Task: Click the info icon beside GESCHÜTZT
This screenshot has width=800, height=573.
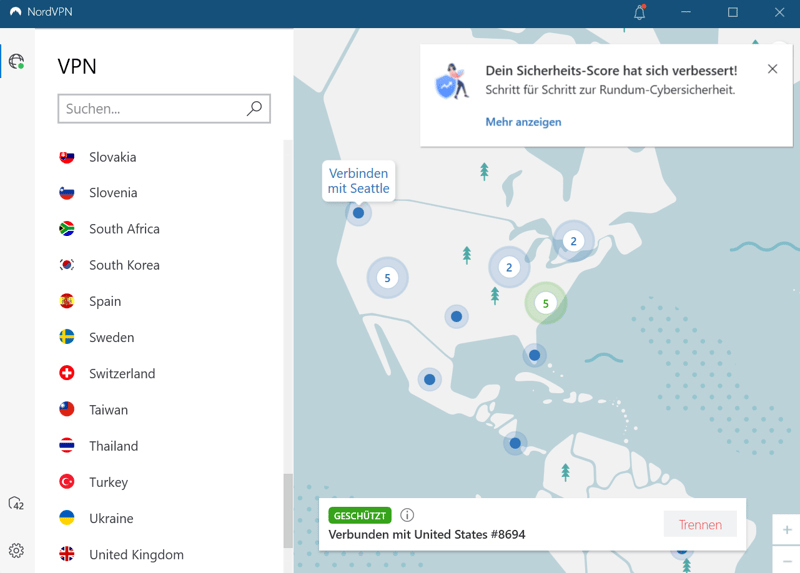Action: [407, 515]
